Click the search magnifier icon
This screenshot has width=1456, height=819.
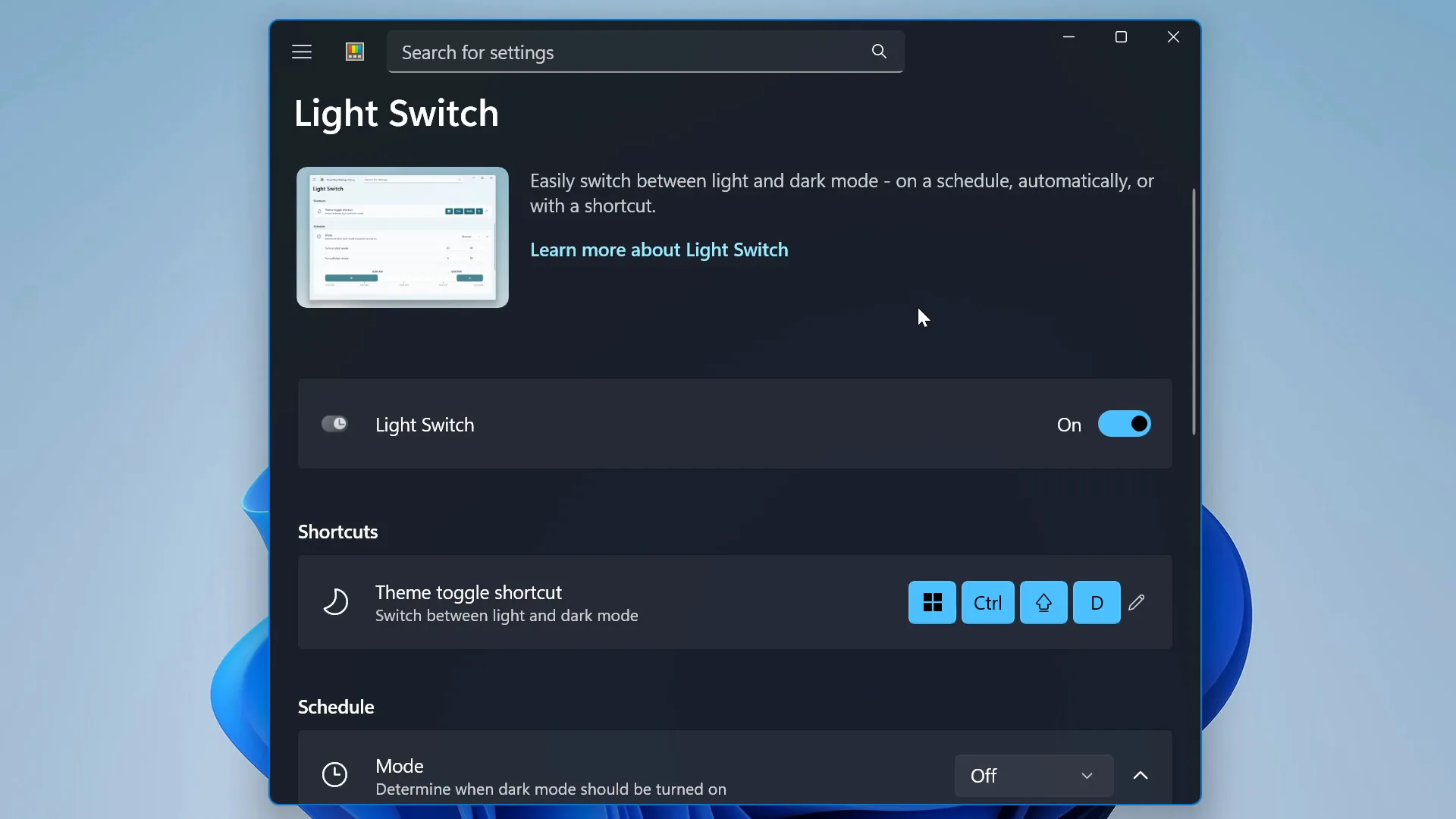coord(879,52)
